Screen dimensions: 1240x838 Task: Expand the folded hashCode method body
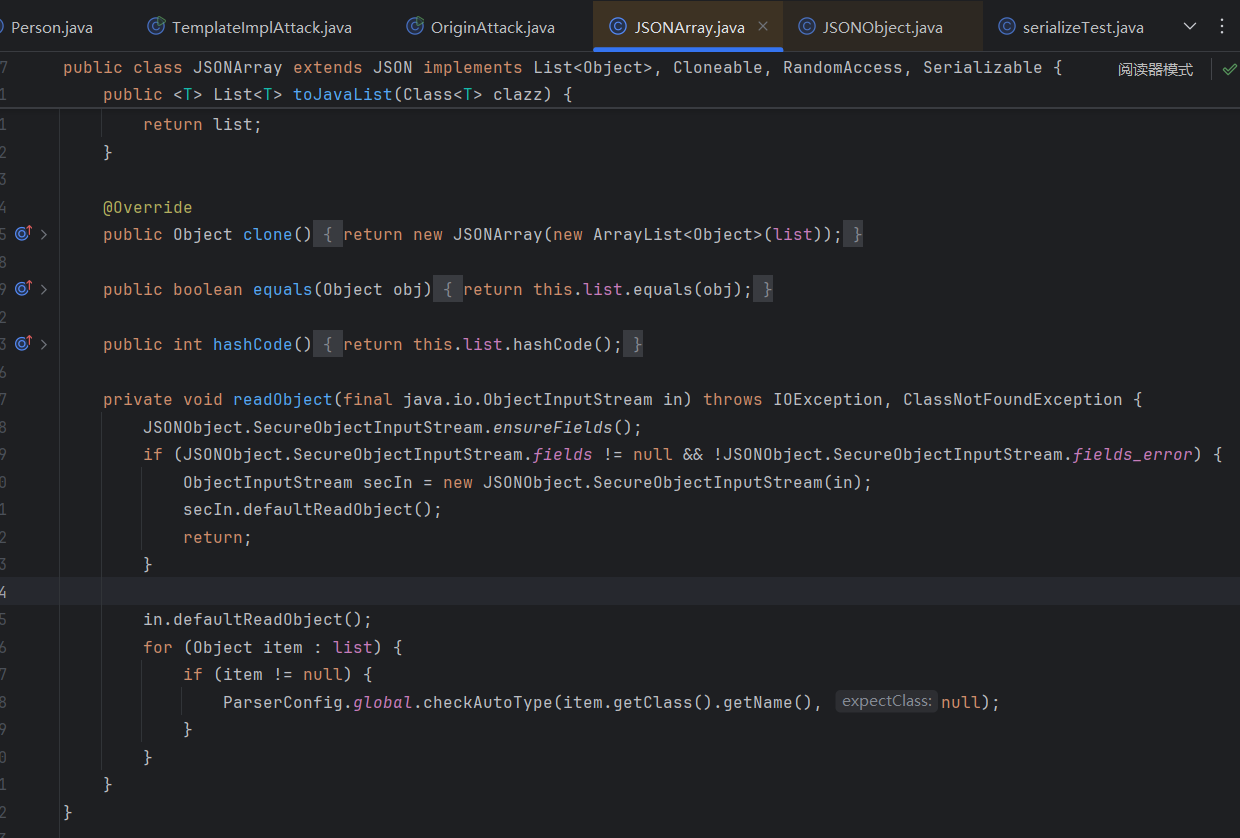[44, 344]
